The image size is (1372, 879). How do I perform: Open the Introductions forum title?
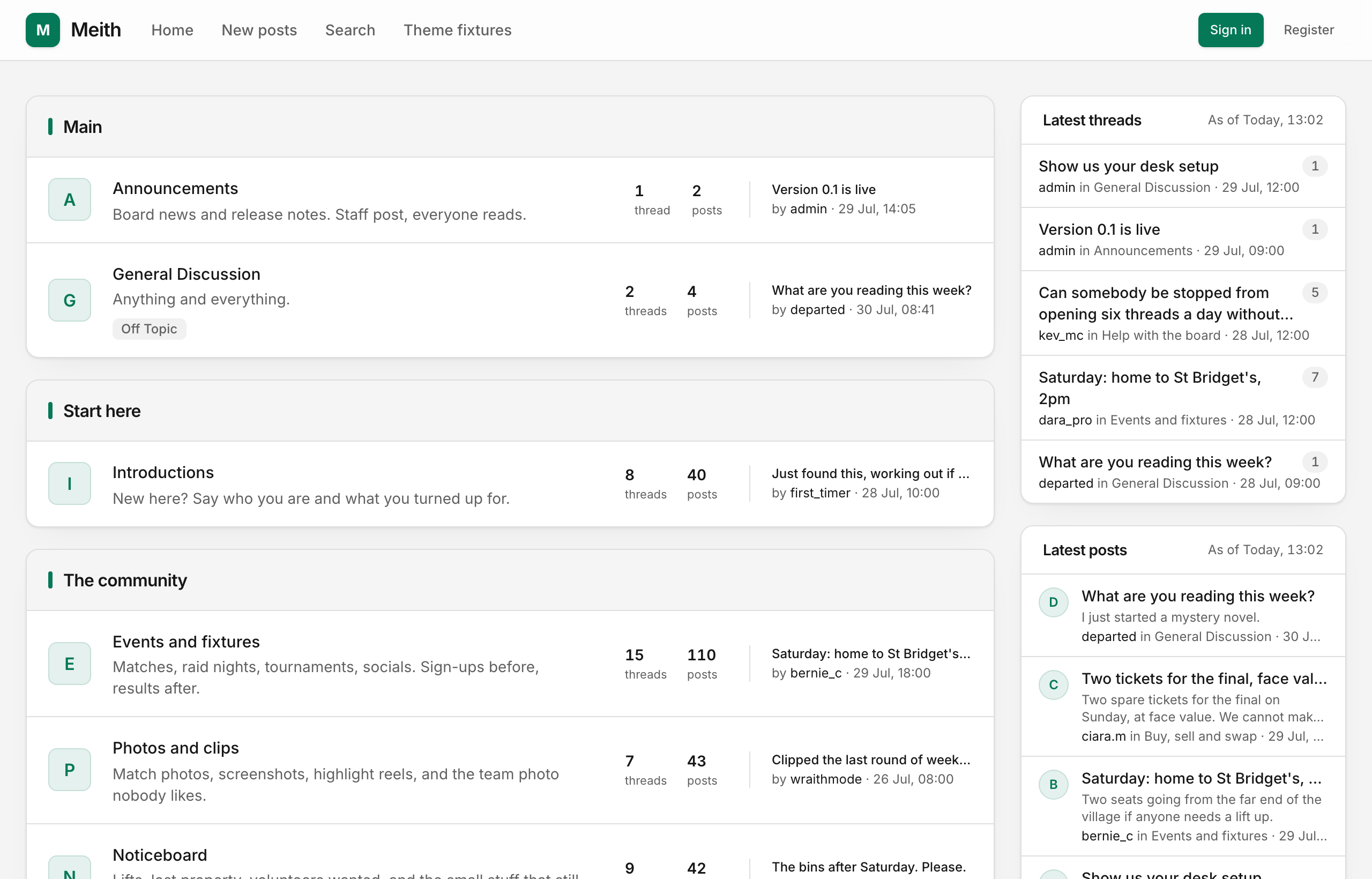(163, 473)
